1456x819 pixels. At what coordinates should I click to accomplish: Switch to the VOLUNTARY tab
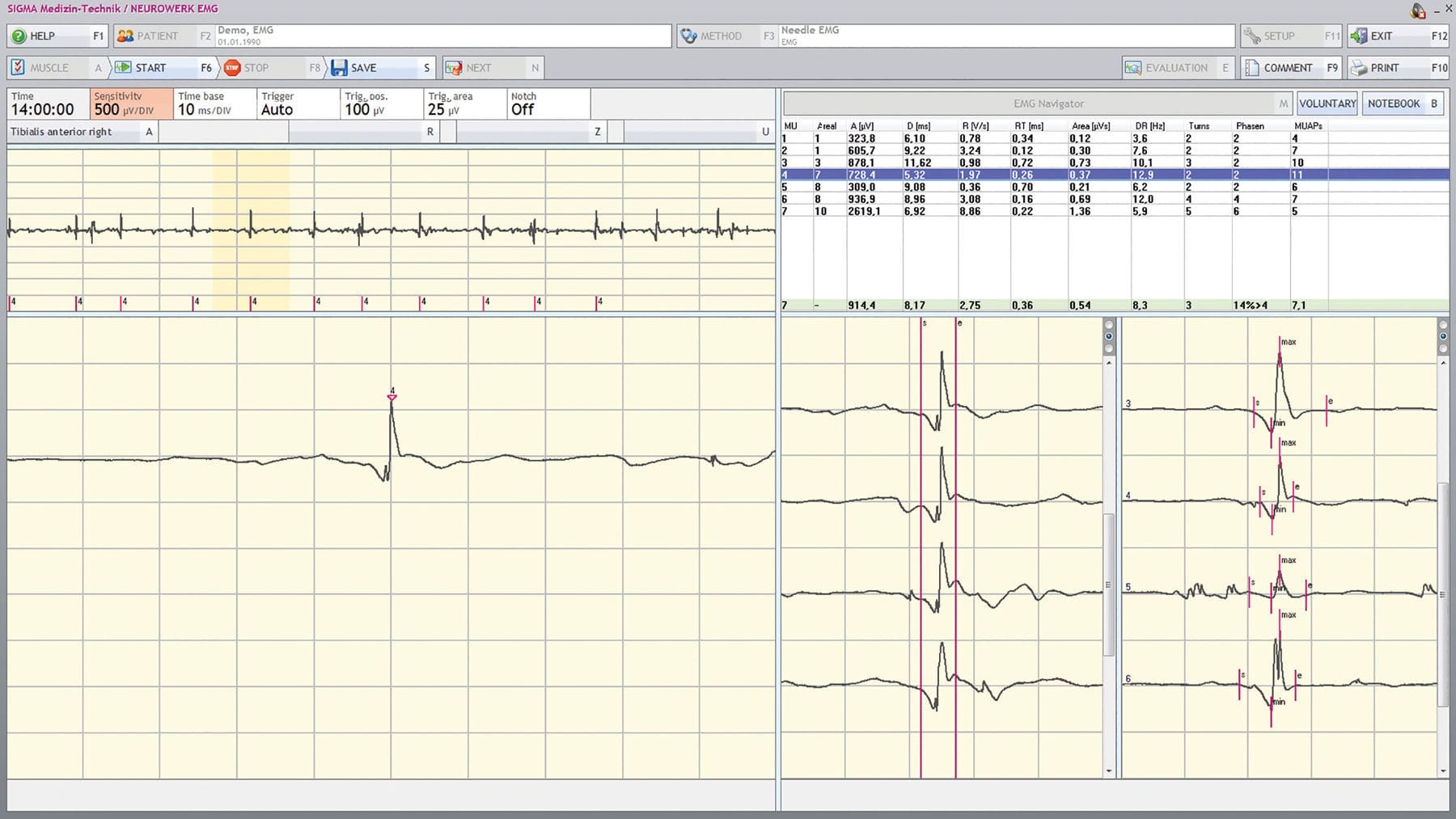(1327, 103)
